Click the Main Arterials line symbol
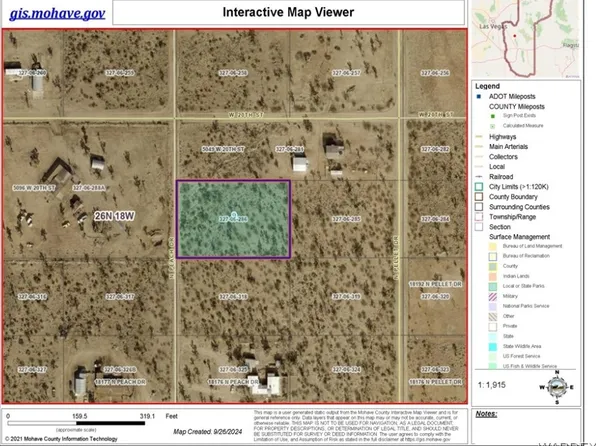Screen dimensions: 596x446 click(x=479, y=146)
